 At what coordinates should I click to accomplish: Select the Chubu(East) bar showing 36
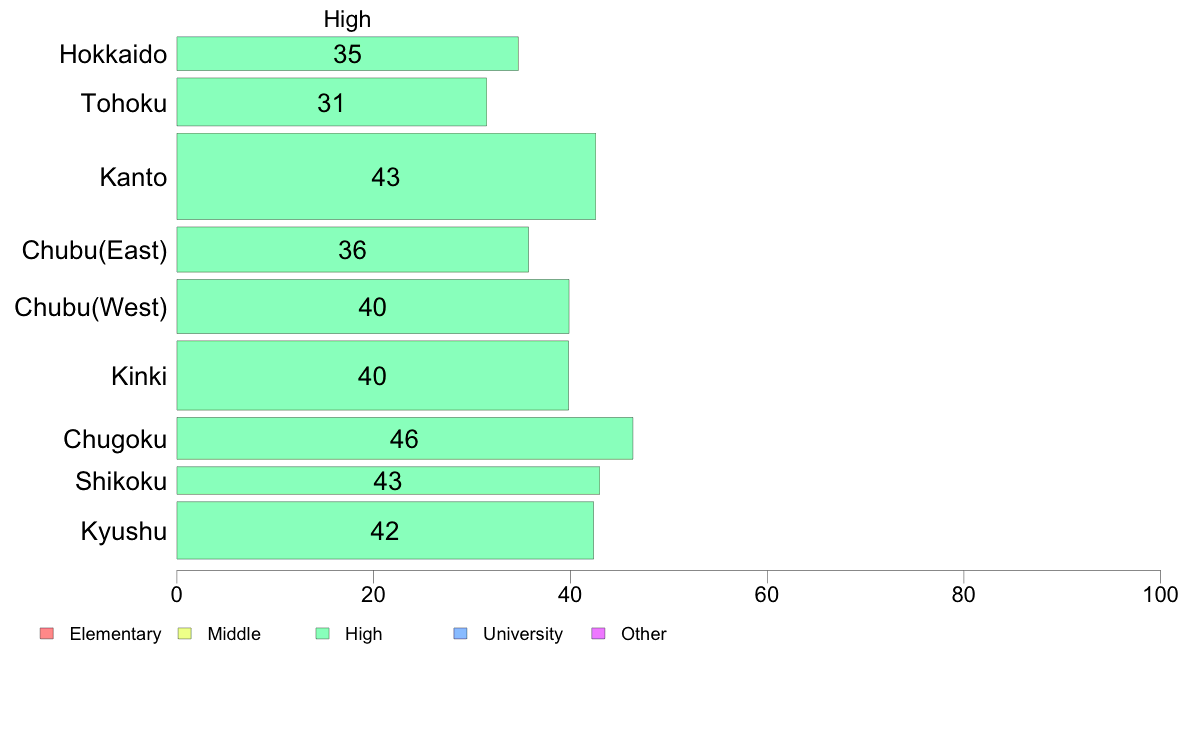(353, 249)
